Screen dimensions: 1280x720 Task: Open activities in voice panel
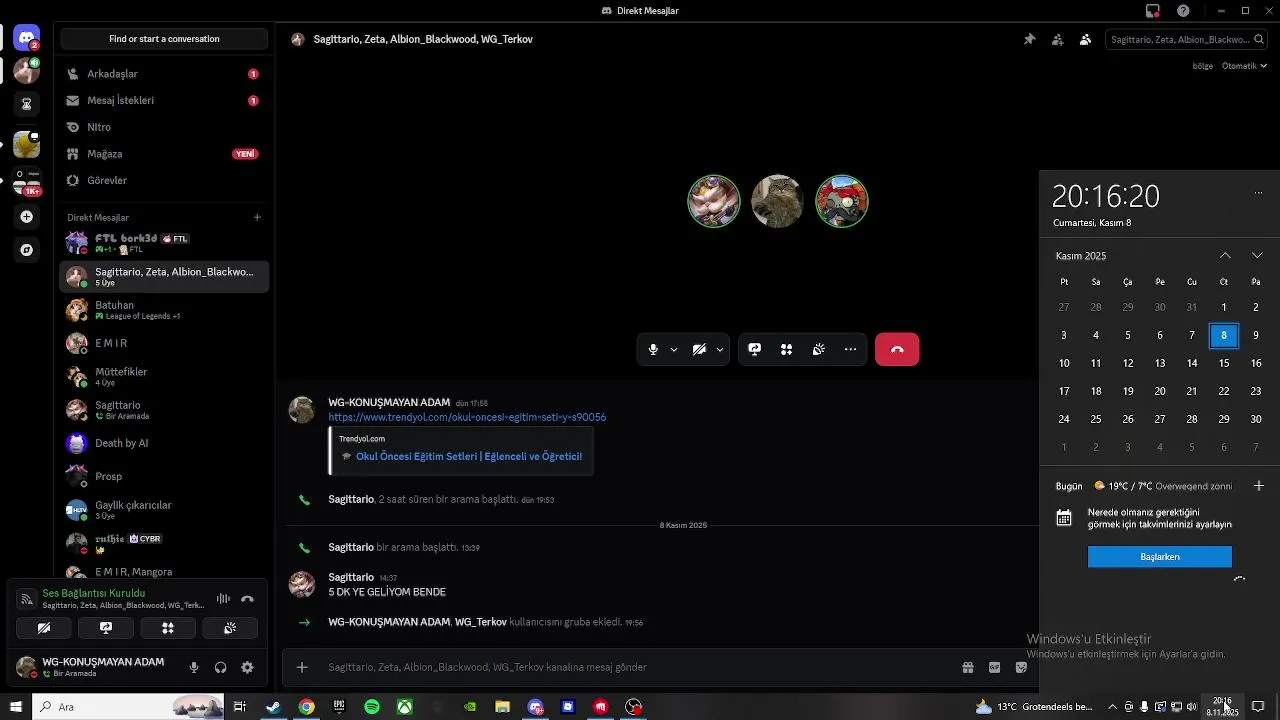pos(168,628)
